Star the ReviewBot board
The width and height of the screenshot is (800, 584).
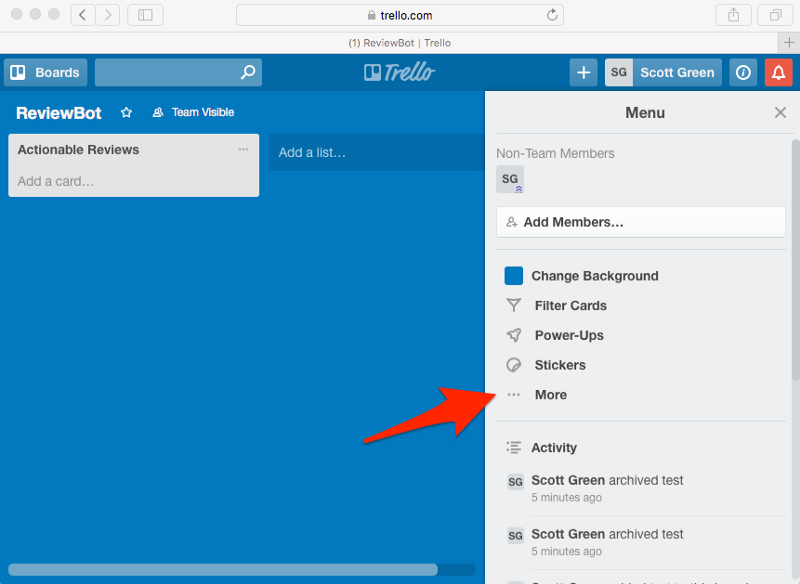point(126,113)
